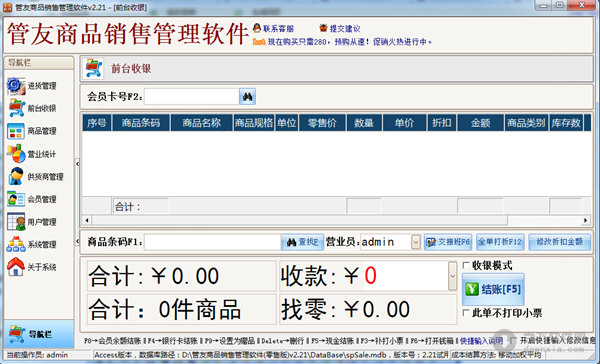Click the 单价 column header
Image resolution: width=600 pixels, height=364 pixels.
(x=404, y=122)
